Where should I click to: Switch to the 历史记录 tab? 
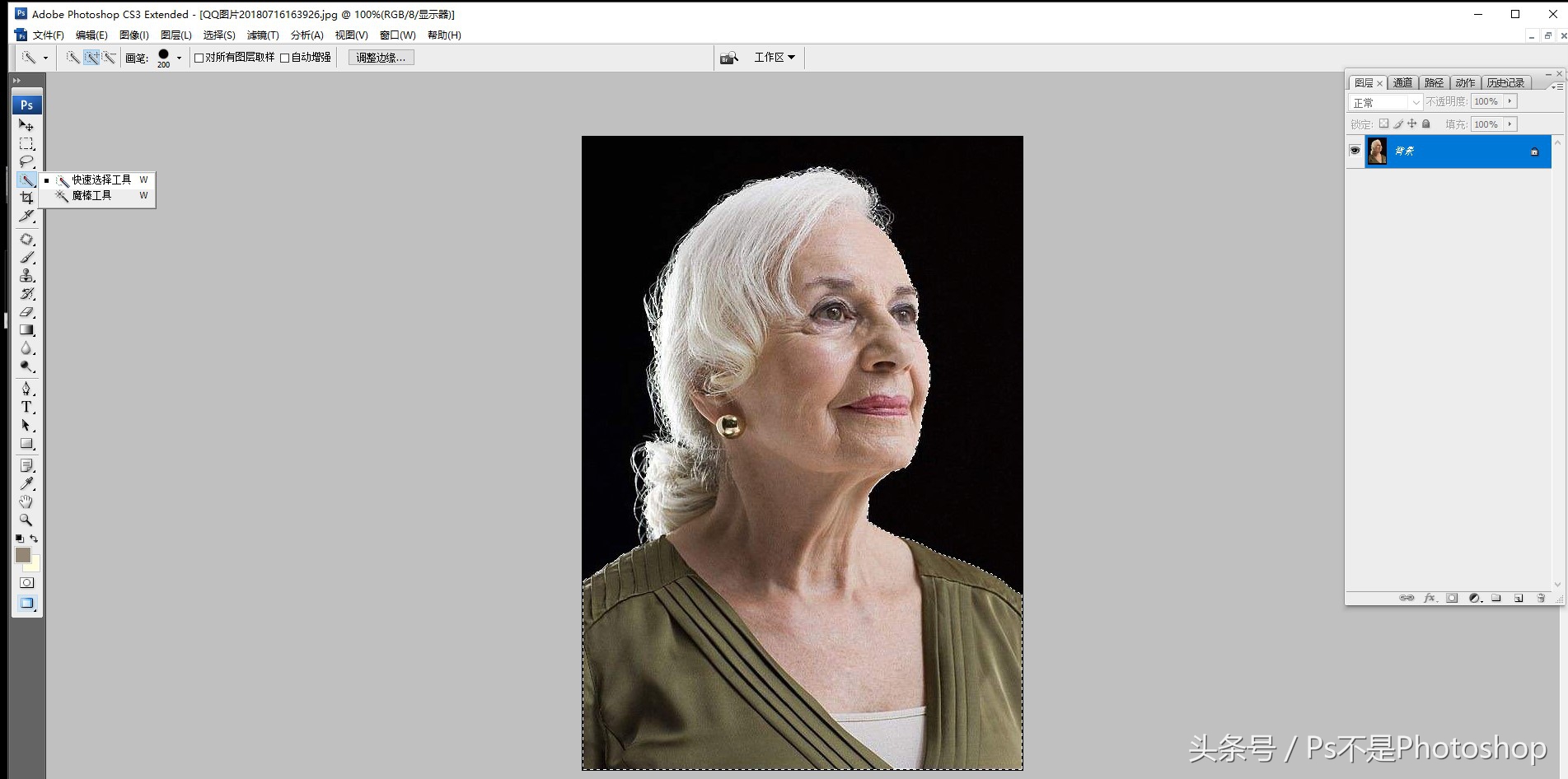[x=1505, y=83]
